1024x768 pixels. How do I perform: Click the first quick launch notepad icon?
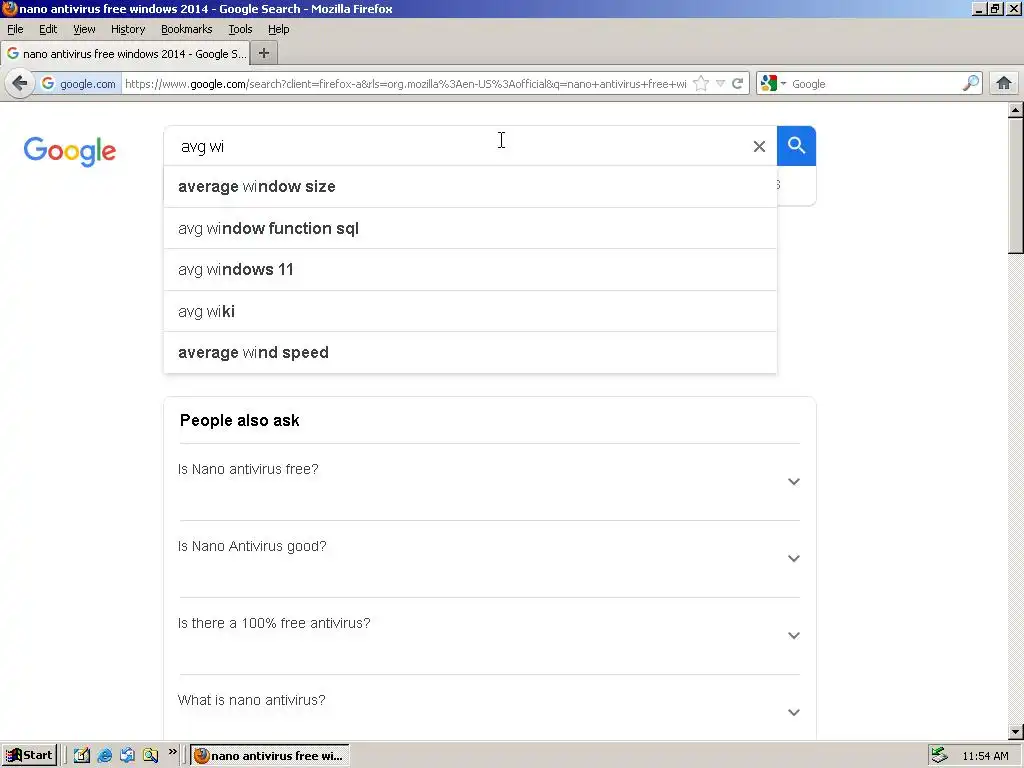coord(82,756)
